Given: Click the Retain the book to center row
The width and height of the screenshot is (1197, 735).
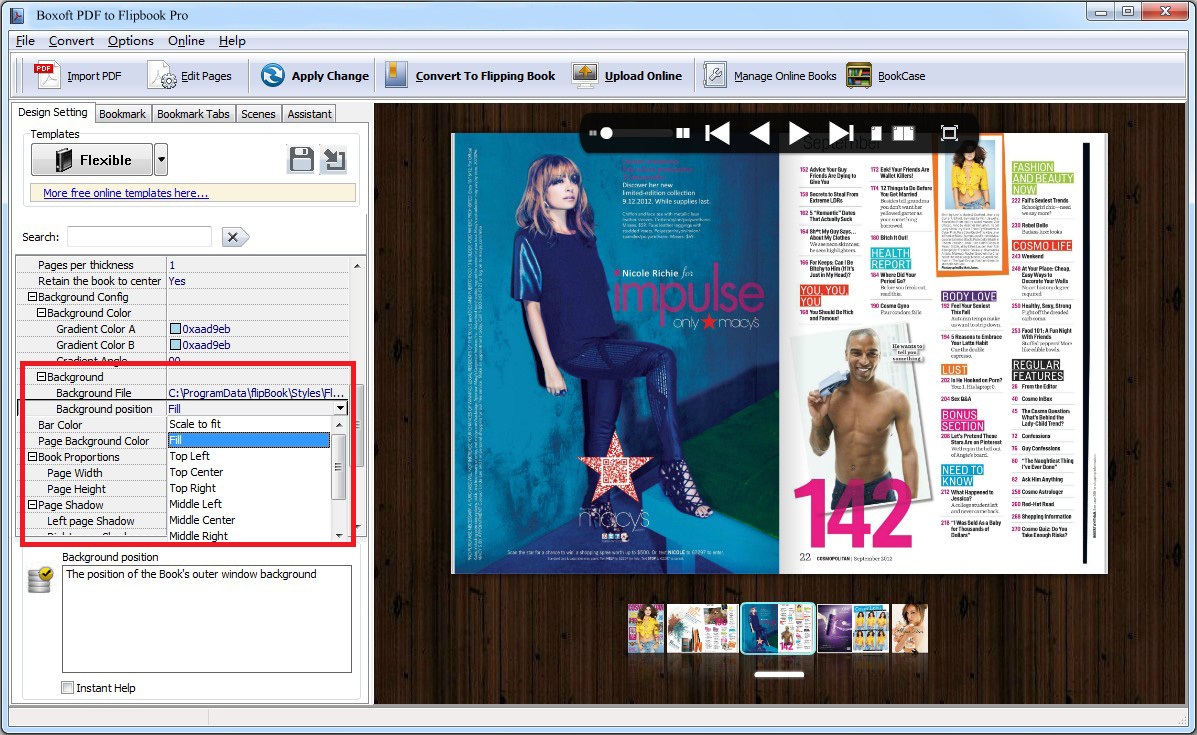Looking at the screenshot, I should tap(182, 281).
